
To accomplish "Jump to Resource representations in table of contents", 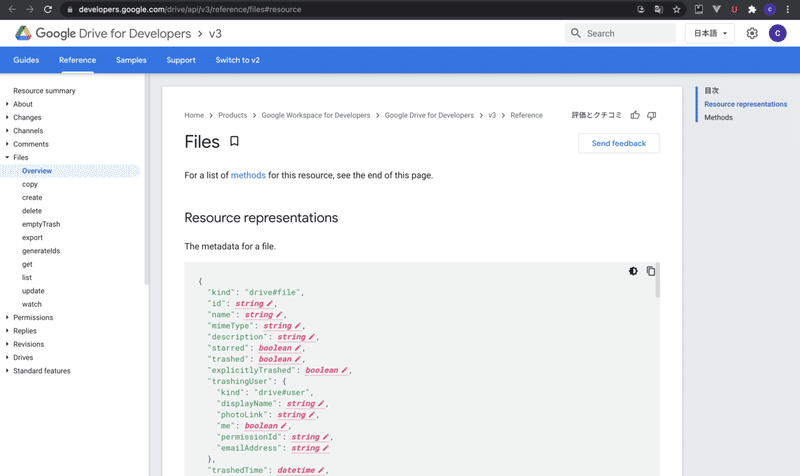I will (x=745, y=104).
